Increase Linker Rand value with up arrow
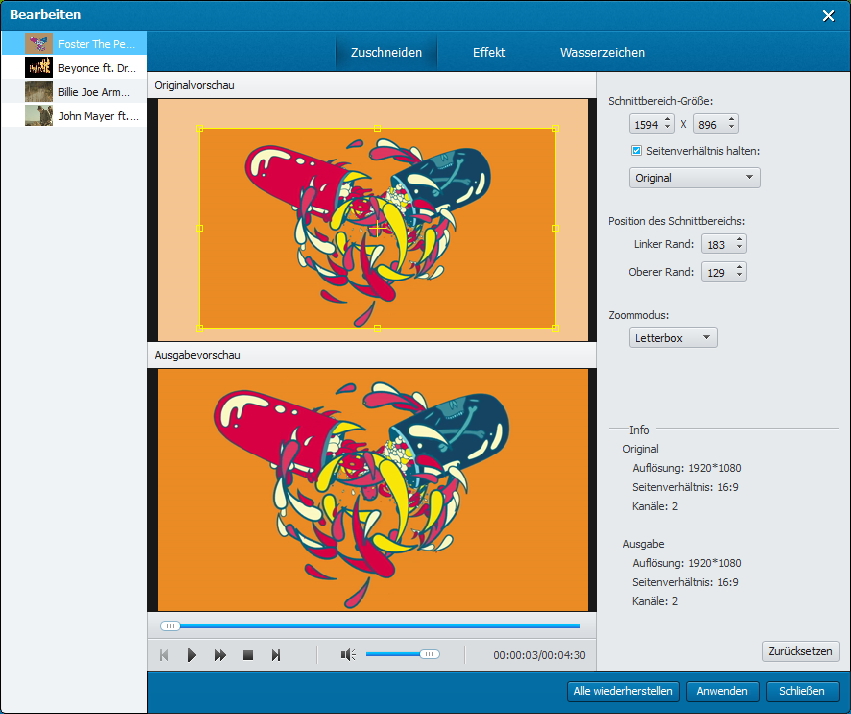 [739, 240]
